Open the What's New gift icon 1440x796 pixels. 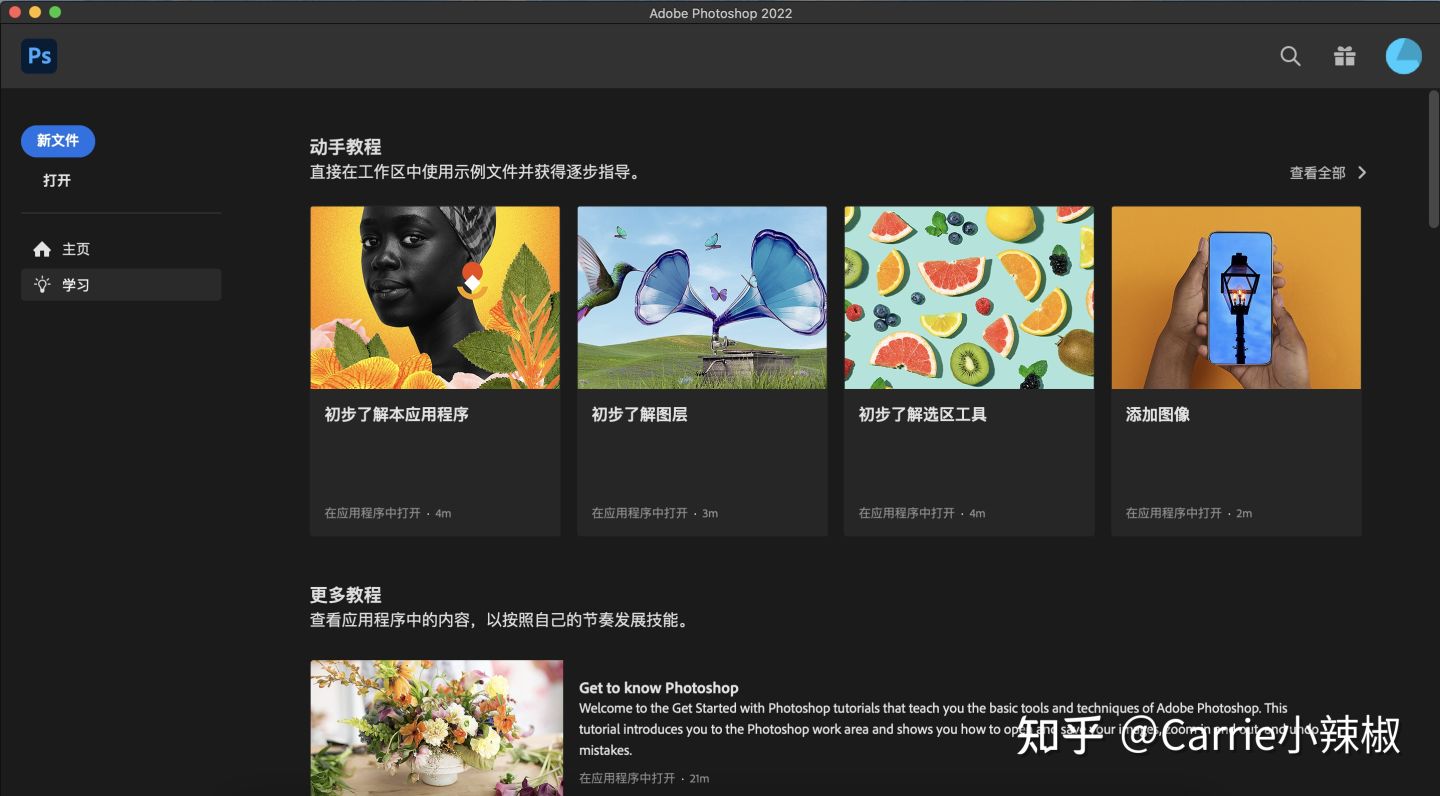tap(1344, 56)
